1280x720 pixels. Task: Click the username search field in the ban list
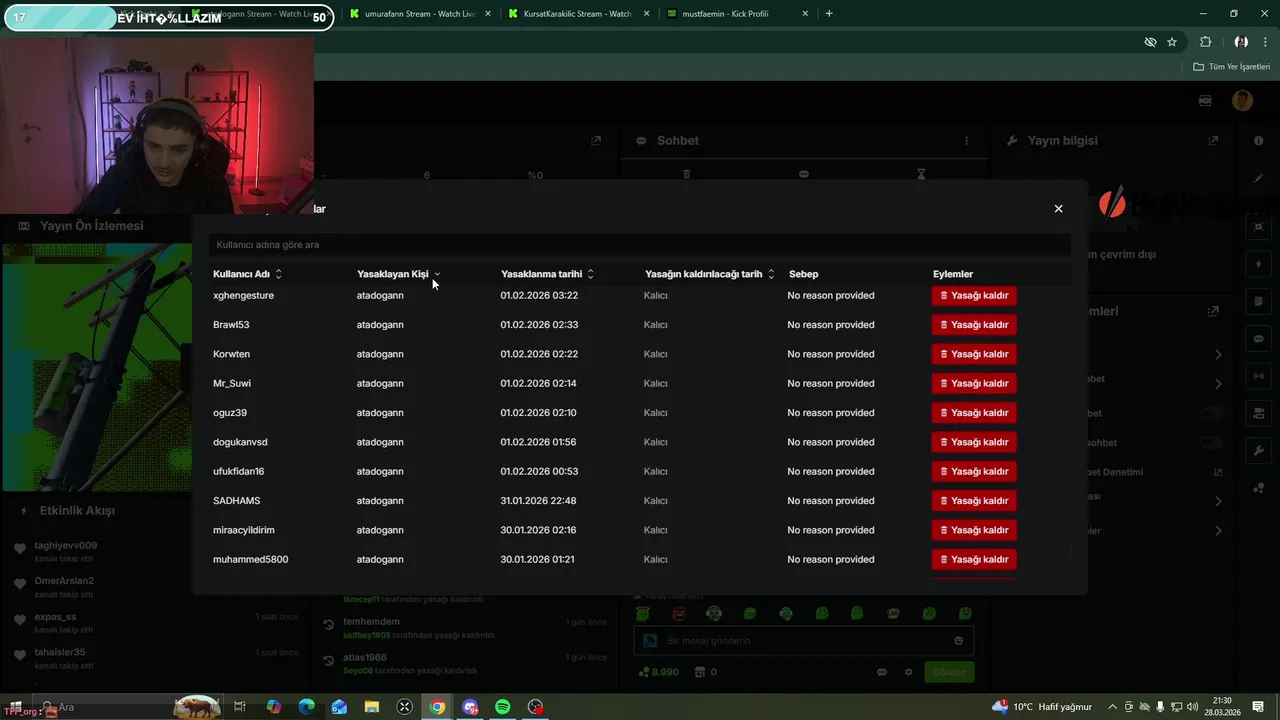pos(640,245)
